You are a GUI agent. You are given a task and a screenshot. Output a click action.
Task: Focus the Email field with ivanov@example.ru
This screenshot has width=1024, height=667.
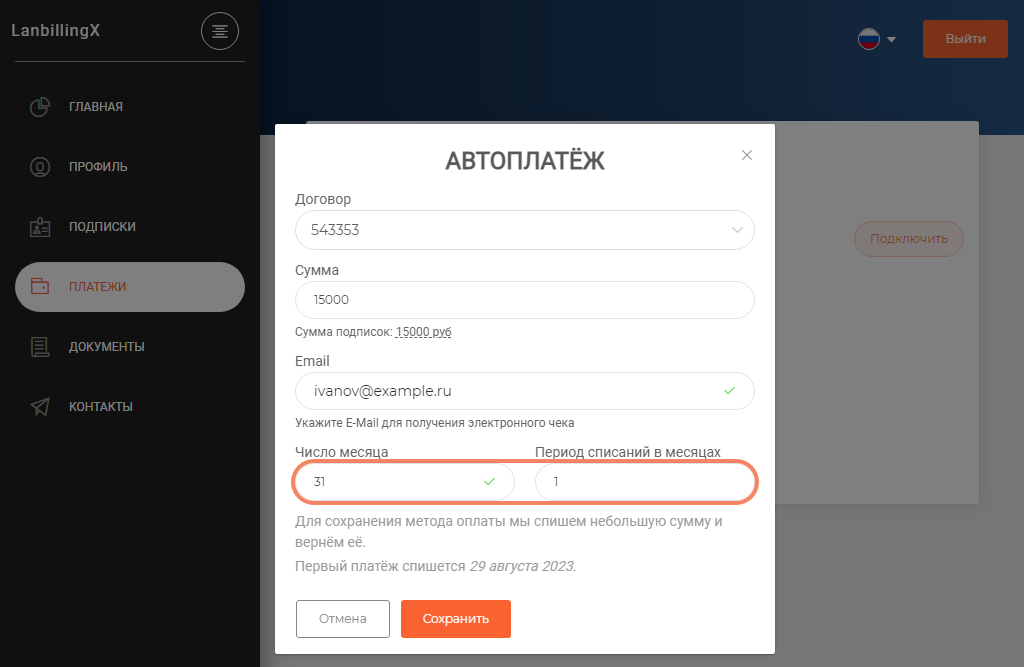(524, 391)
